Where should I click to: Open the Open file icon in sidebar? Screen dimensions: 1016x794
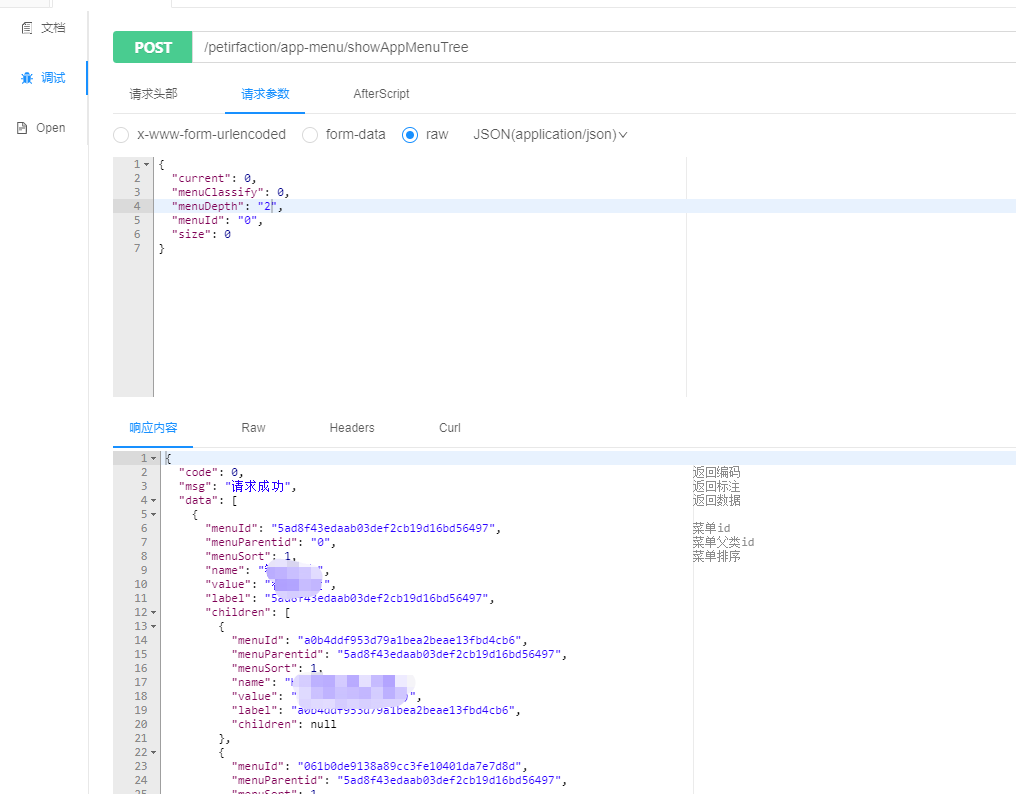22,128
